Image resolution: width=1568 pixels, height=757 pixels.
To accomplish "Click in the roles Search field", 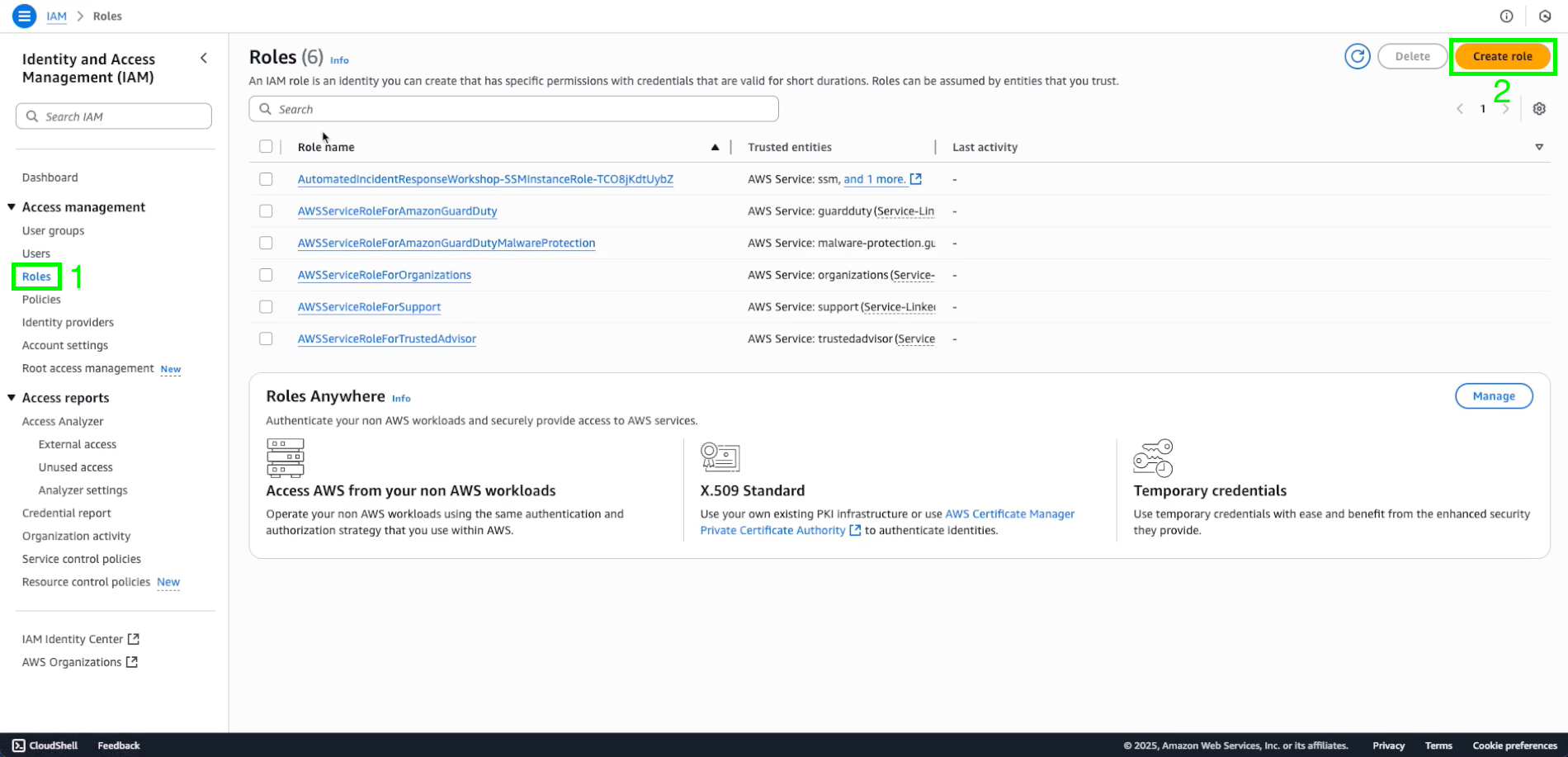I will coord(514,109).
